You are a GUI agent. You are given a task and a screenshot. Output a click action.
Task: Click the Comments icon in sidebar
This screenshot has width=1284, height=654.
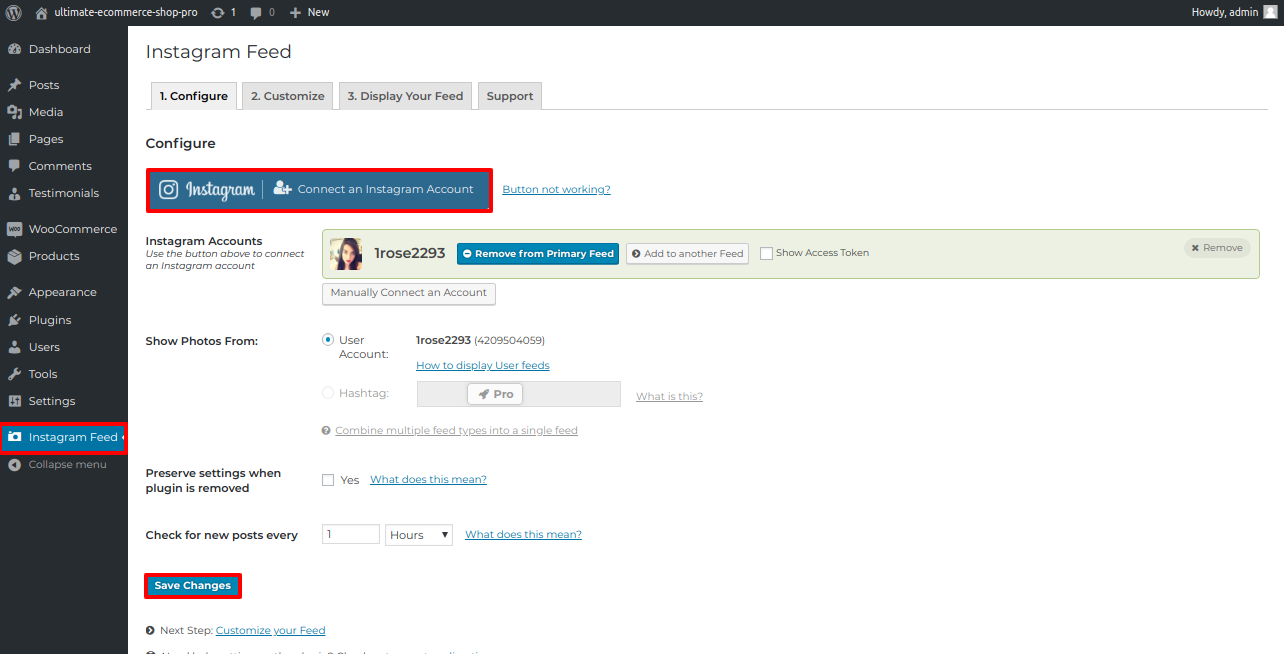pos(14,166)
